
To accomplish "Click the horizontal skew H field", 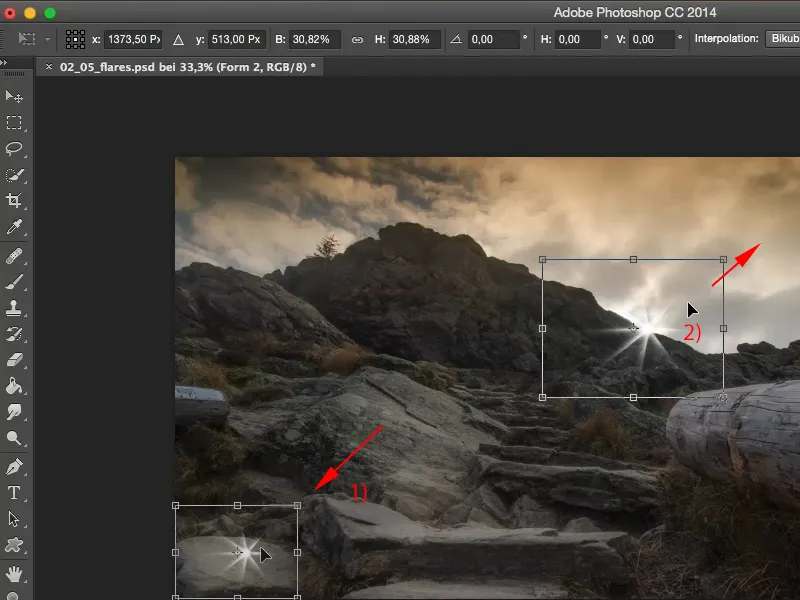I will coord(578,39).
